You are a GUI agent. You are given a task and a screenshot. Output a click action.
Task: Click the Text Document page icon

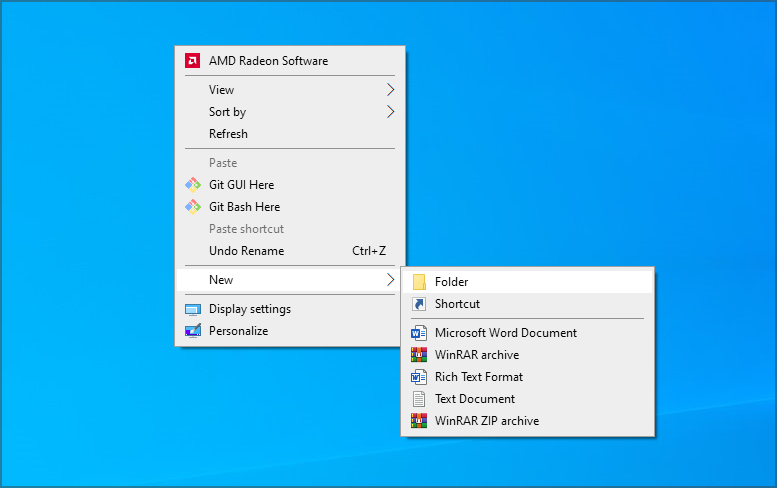(x=419, y=399)
